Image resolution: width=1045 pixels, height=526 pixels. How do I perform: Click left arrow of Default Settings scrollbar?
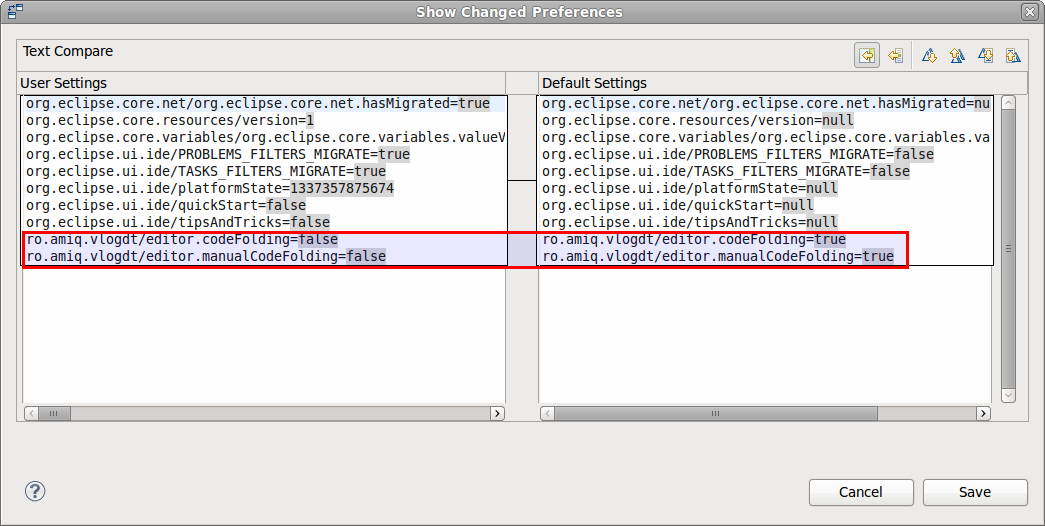tap(547, 413)
